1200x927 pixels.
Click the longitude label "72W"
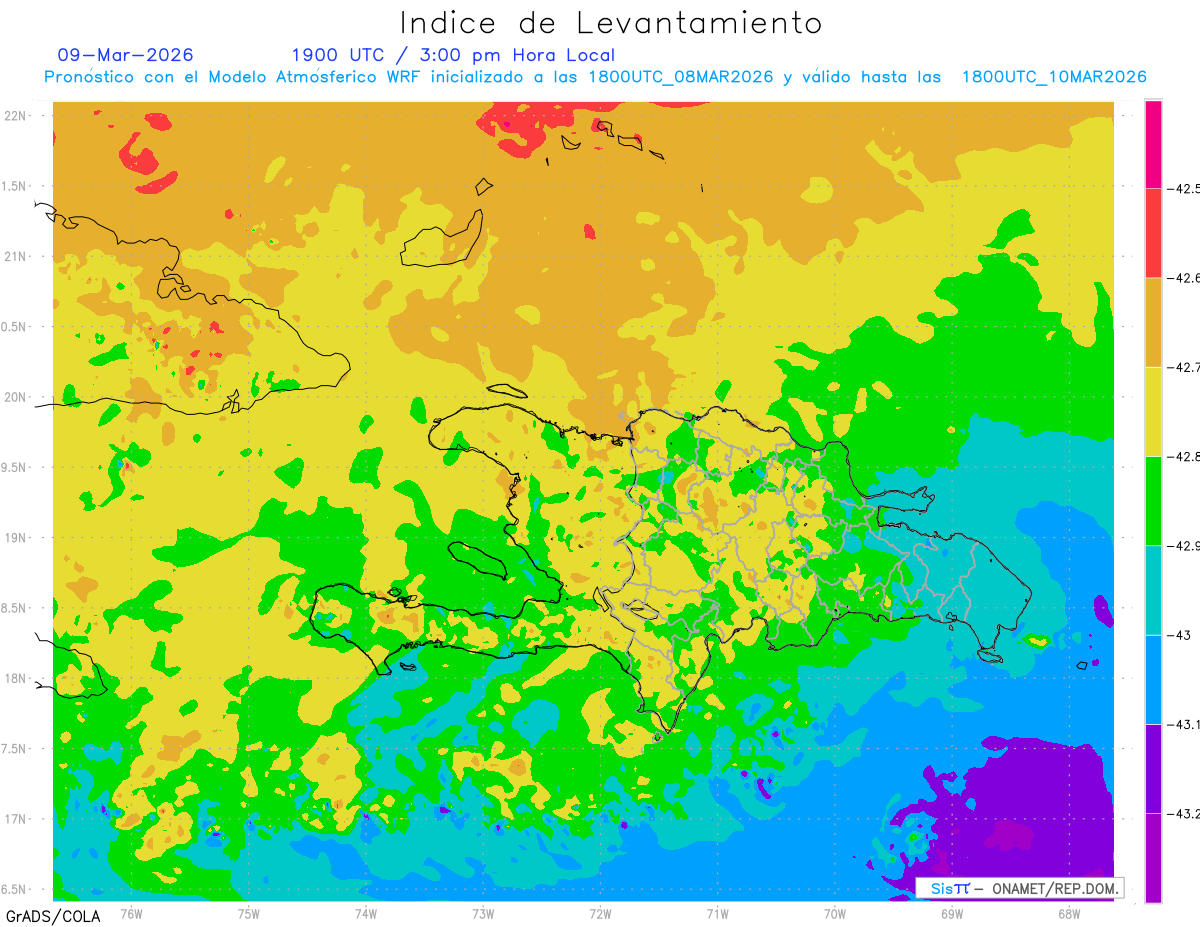point(600,913)
